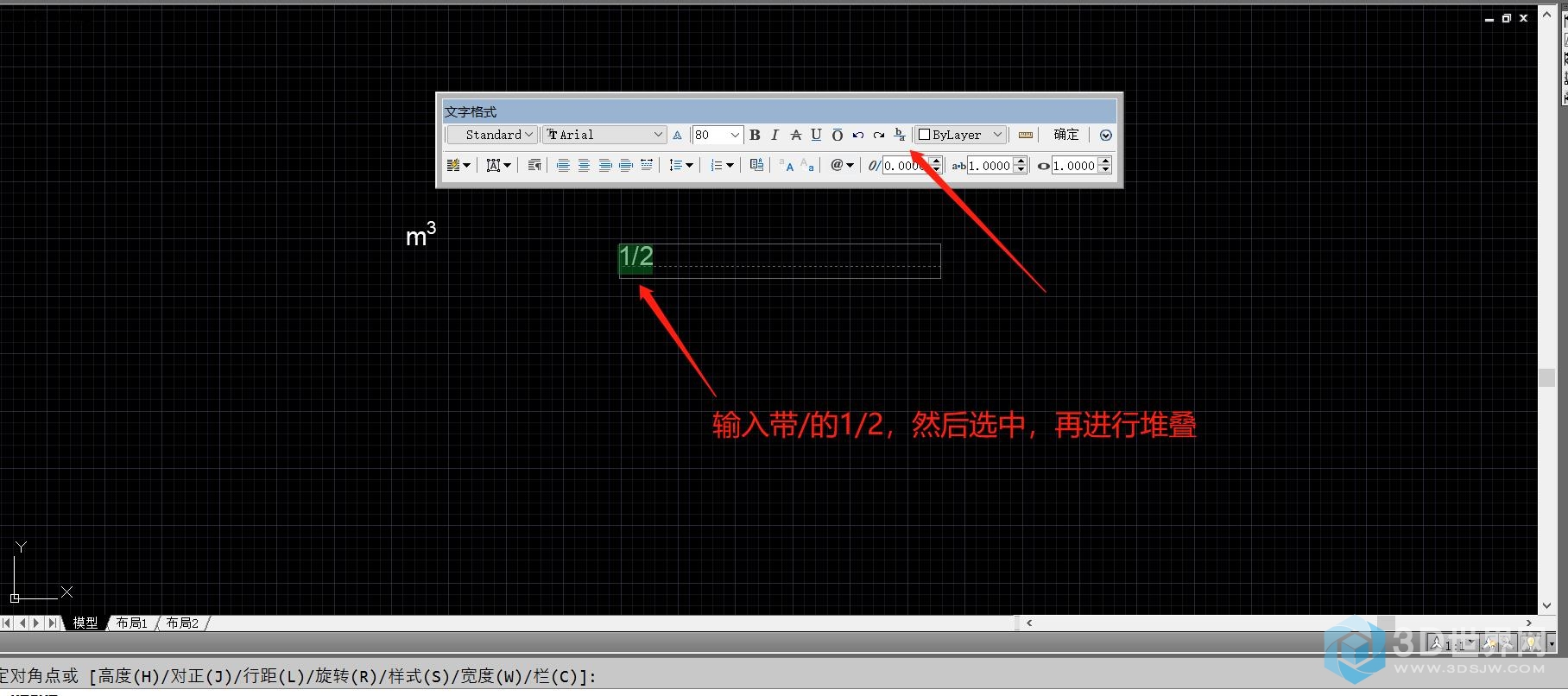This screenshot has height=696, width=1568.
Task: Increase oblique angle with up stepper
Action: (936, 161)
